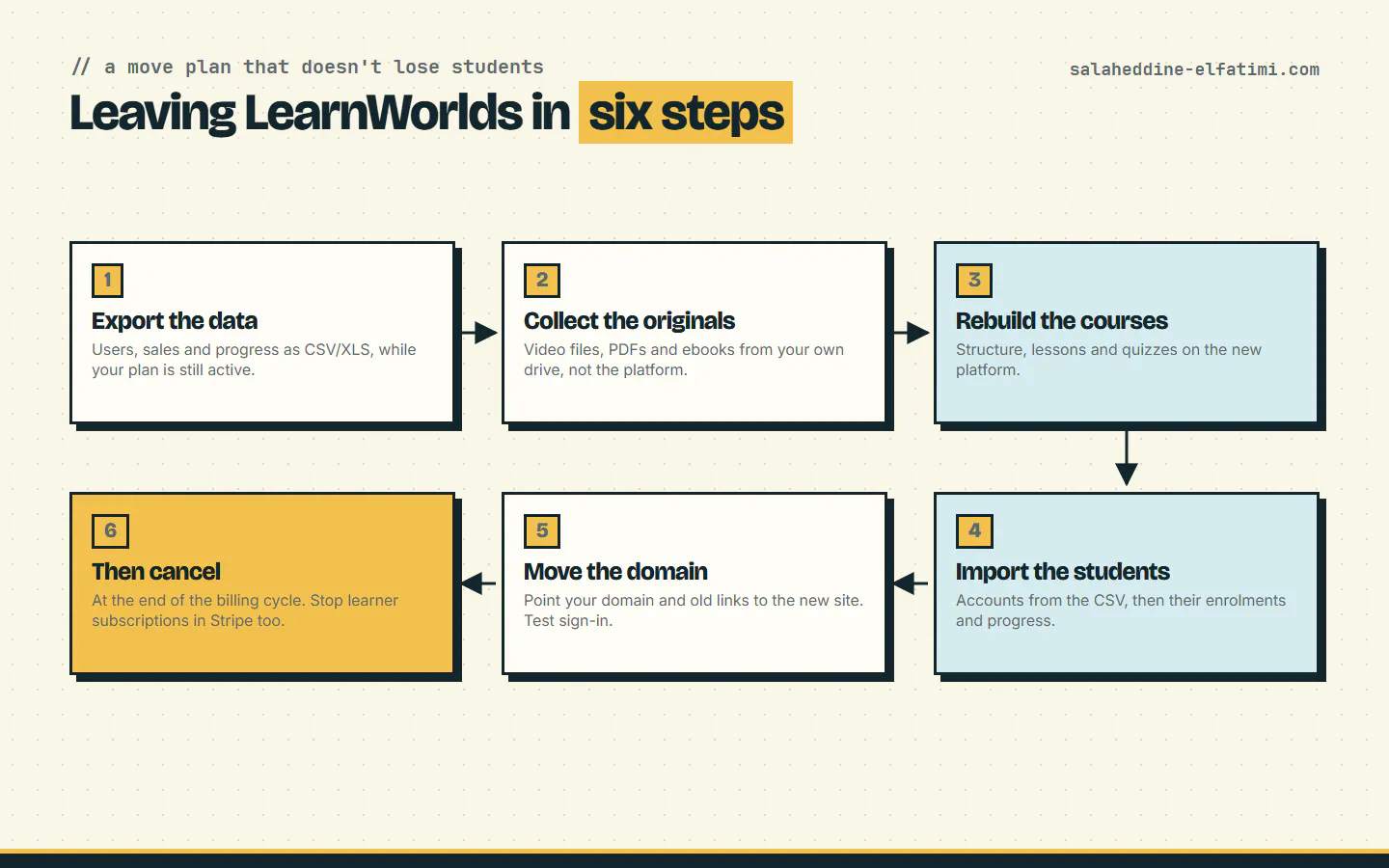Click the step 6 number badge
The width and height of the screenshot is (1389, 868).
110,530
